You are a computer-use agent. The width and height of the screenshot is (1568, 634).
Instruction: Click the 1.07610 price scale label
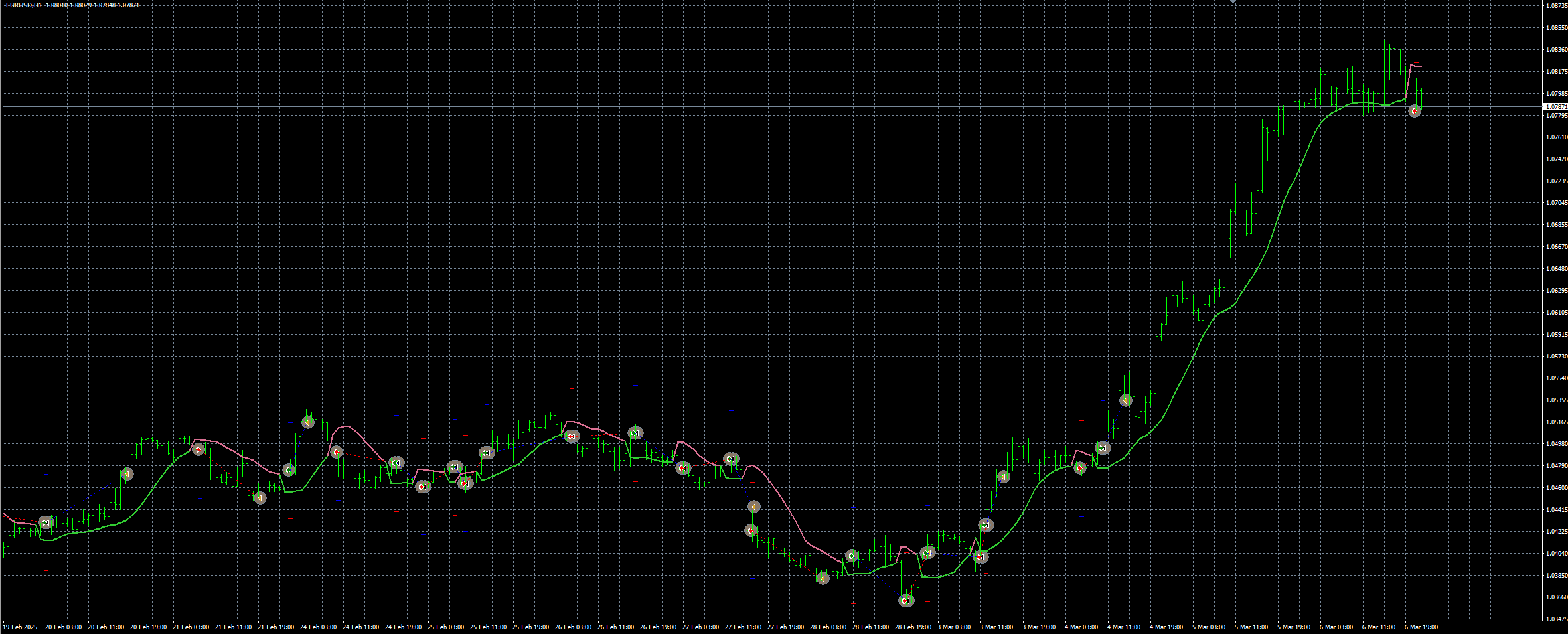[1557, 137]
